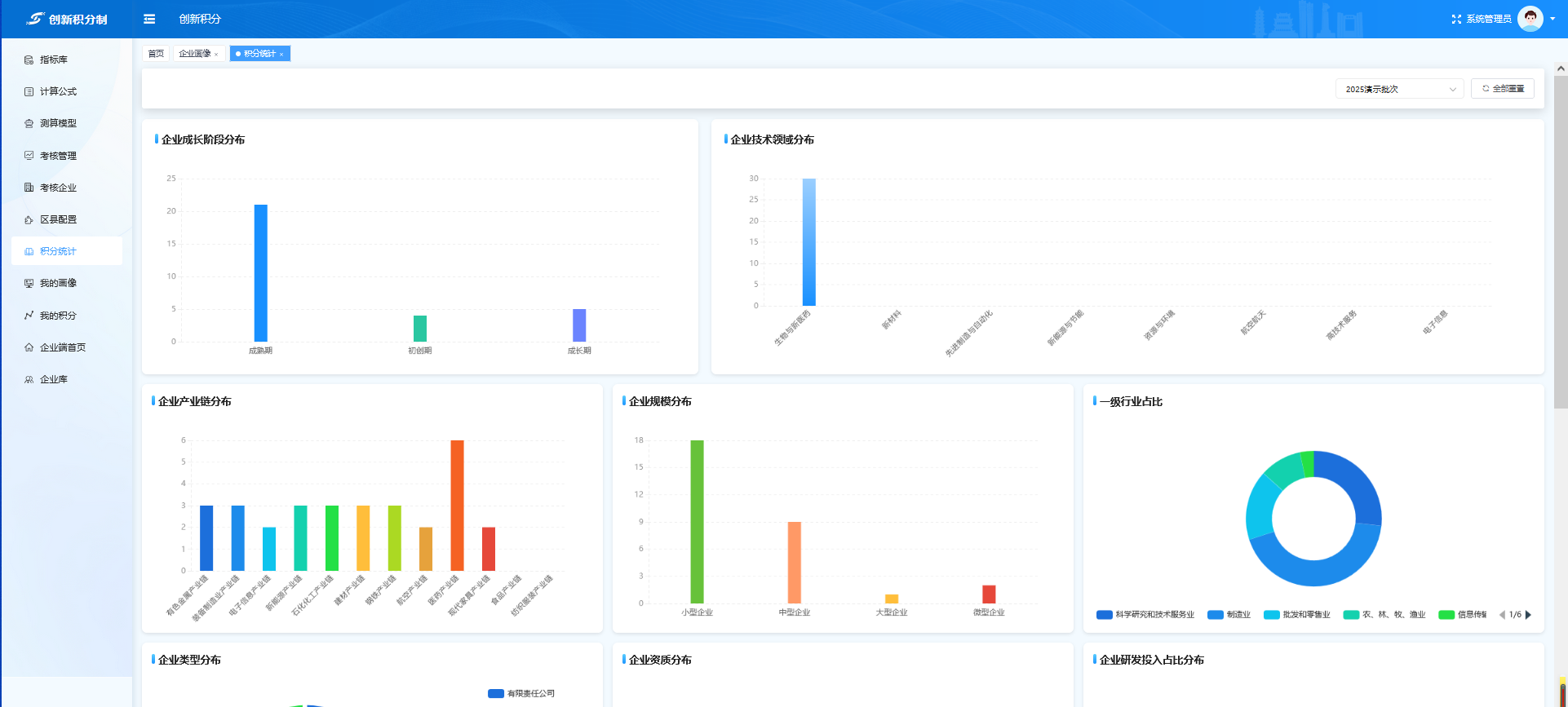Click the 我的积分 sidebar icon
This screenshot has height=707, width=1568.
[x=29, y=316]
